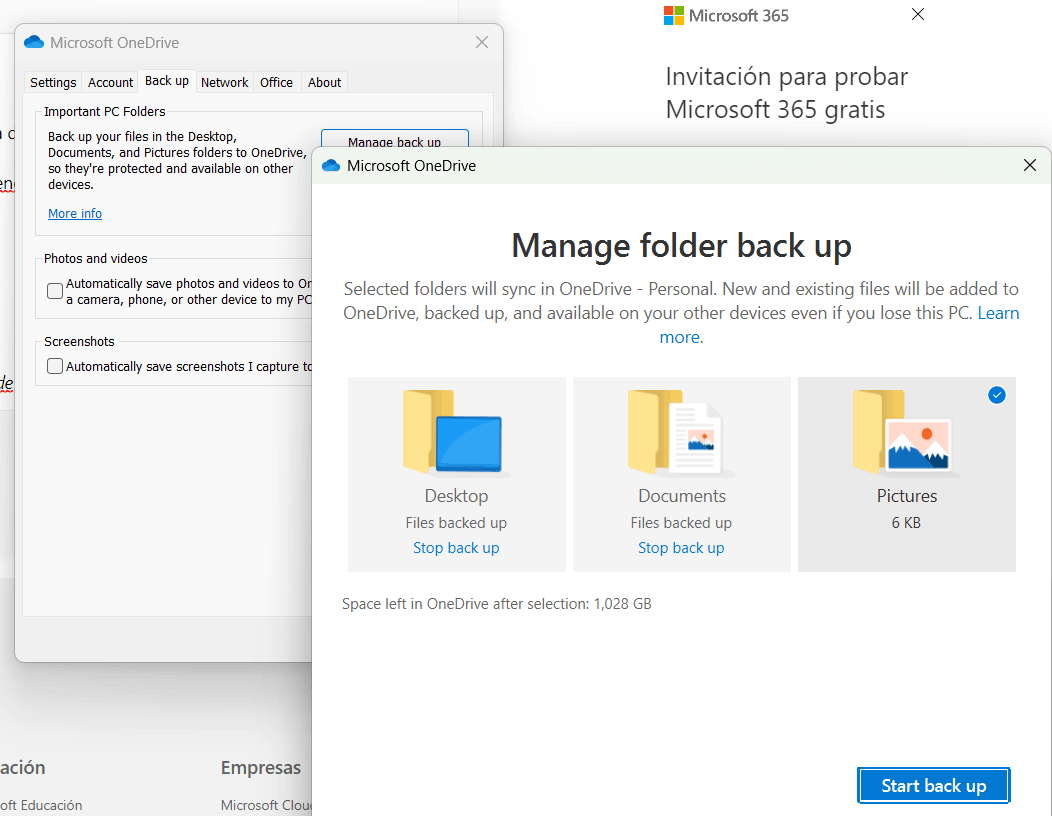This screenshot has width=1052, height=816.
Task: Click the 'Manage folder back up' heading
Action: (x=682, y=246)
